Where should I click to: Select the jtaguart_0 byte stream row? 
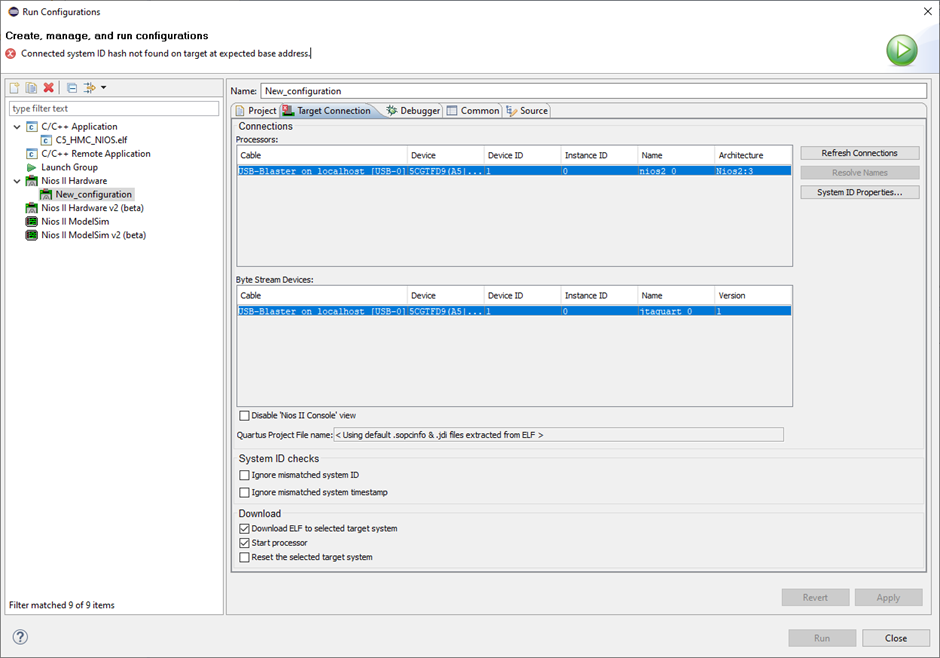pyautogui.click(x=514, y=312)
